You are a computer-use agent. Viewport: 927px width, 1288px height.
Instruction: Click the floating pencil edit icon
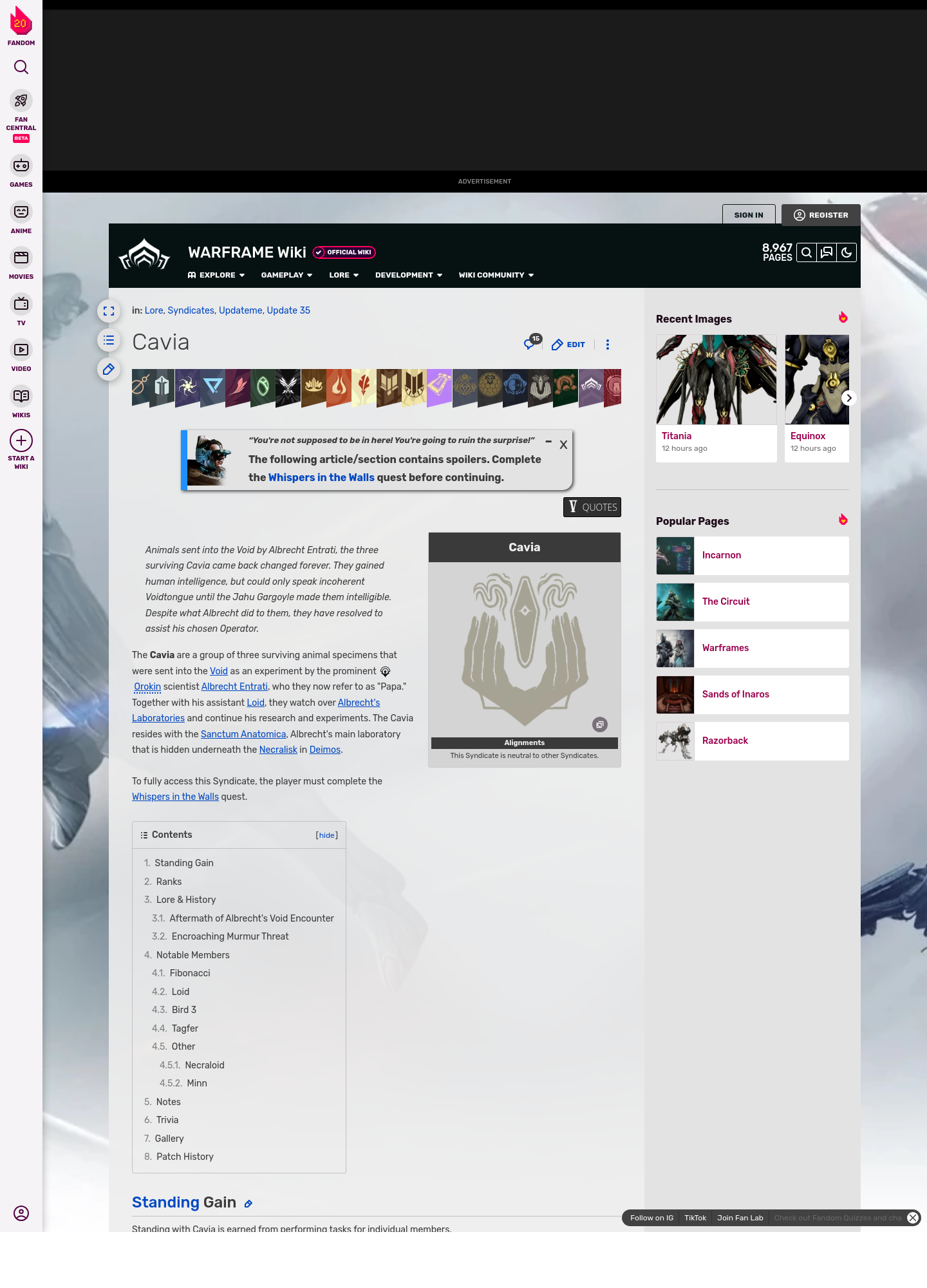(109, 369)
